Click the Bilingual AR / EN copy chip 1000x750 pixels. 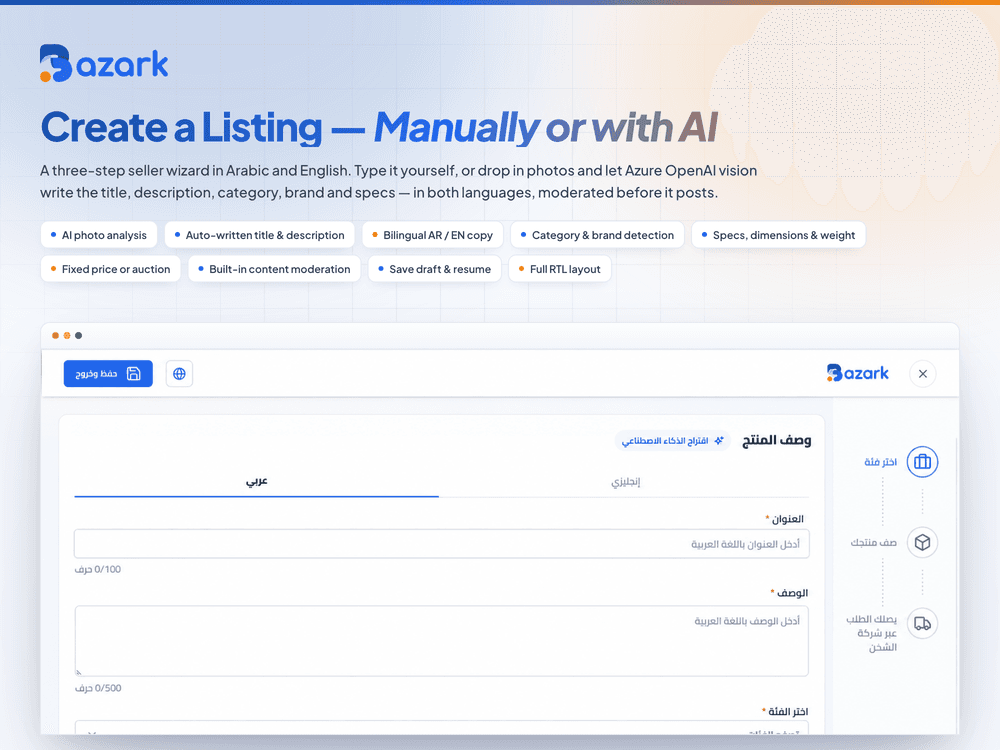click(432, 235)
